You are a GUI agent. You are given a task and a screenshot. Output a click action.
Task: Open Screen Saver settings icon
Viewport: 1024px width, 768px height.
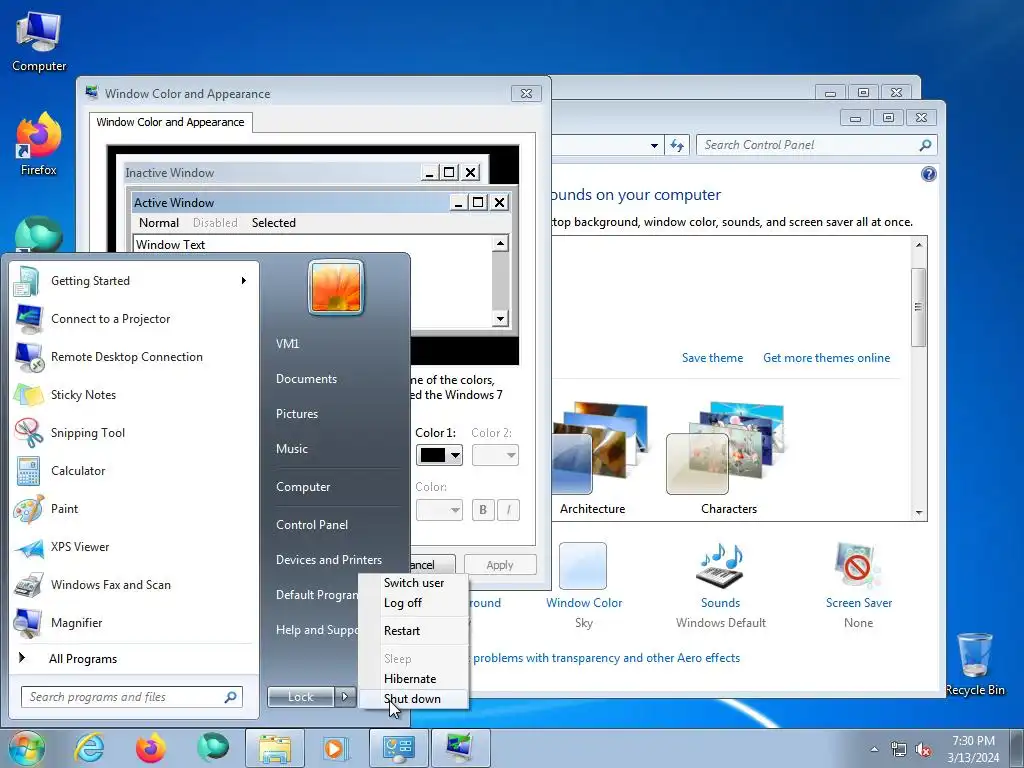[857, 566]
